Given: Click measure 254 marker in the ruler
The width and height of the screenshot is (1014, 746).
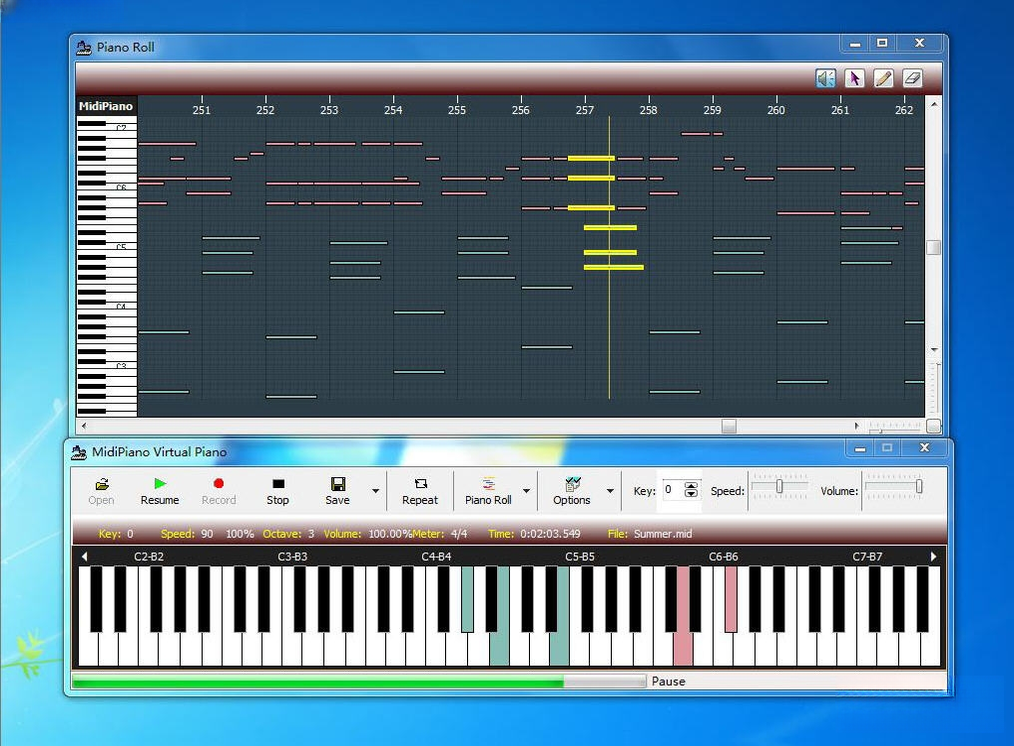Looking at the screenshot, I should pos(393,109).
